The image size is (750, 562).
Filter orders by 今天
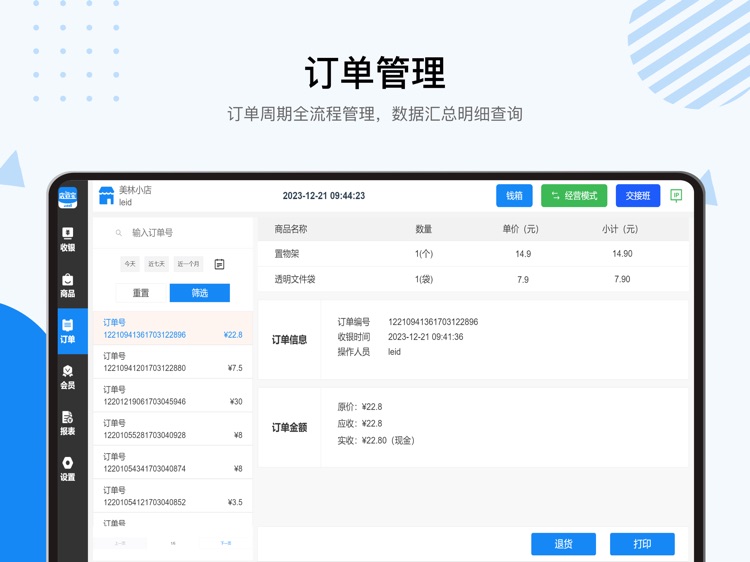[130, 264]
